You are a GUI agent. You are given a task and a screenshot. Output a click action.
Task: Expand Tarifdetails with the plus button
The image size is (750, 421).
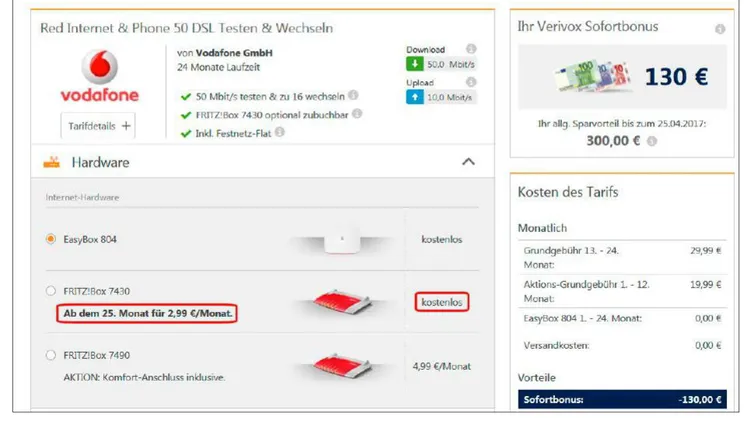(98, 126)
